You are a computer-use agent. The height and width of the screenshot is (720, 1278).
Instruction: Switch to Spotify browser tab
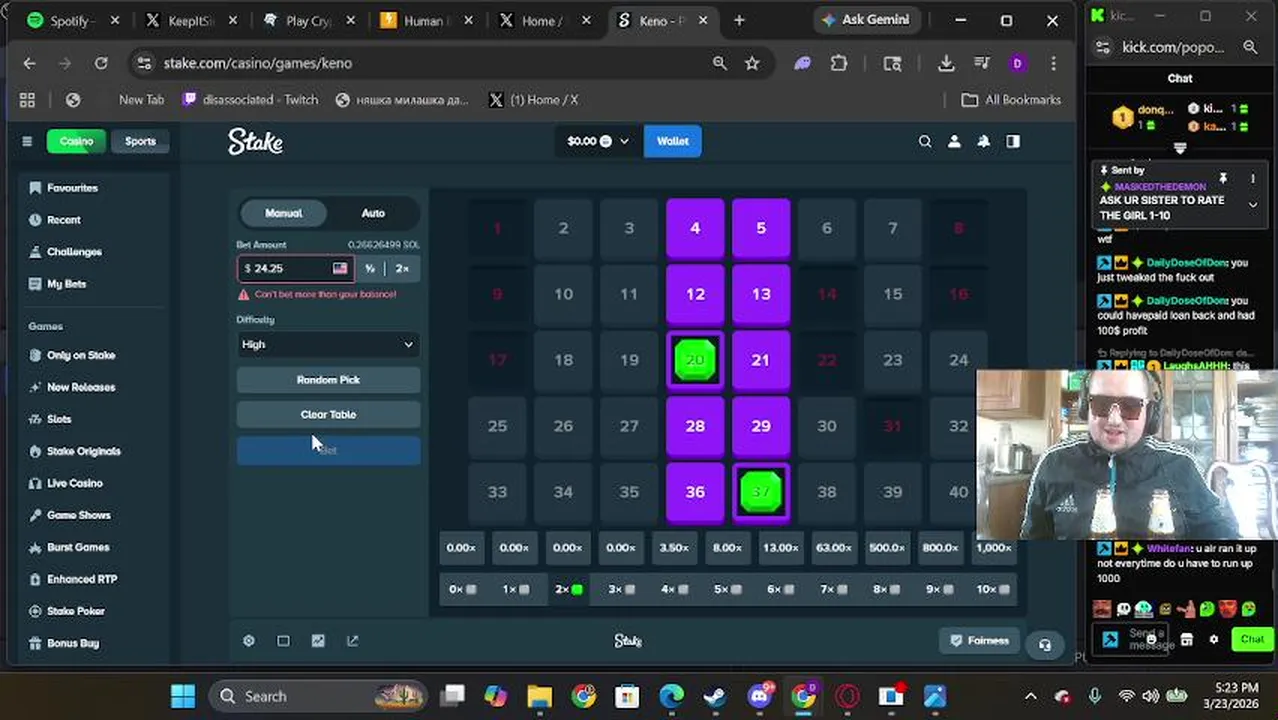coord(73,20)
